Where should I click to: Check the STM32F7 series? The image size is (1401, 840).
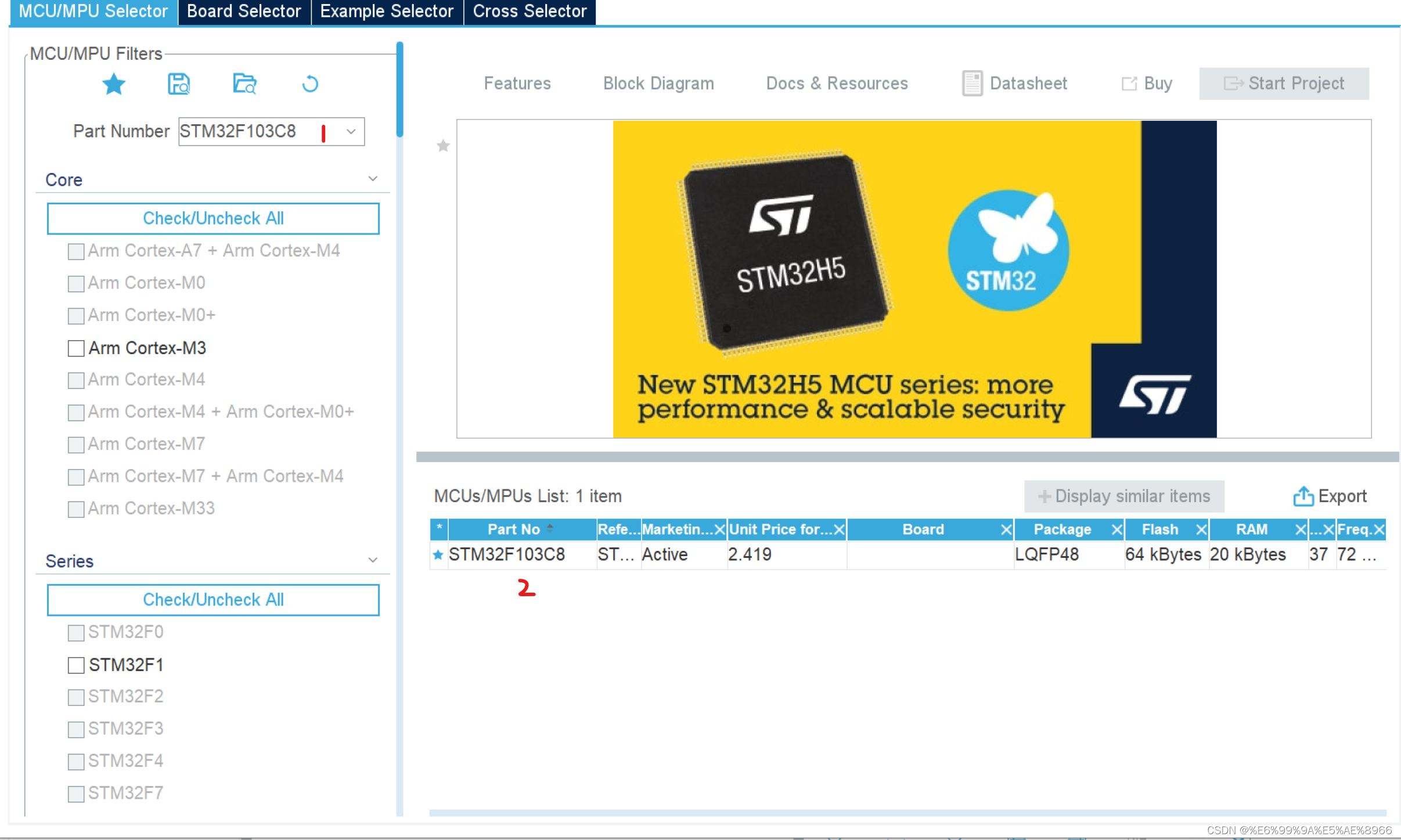click(x=76, y=794)
